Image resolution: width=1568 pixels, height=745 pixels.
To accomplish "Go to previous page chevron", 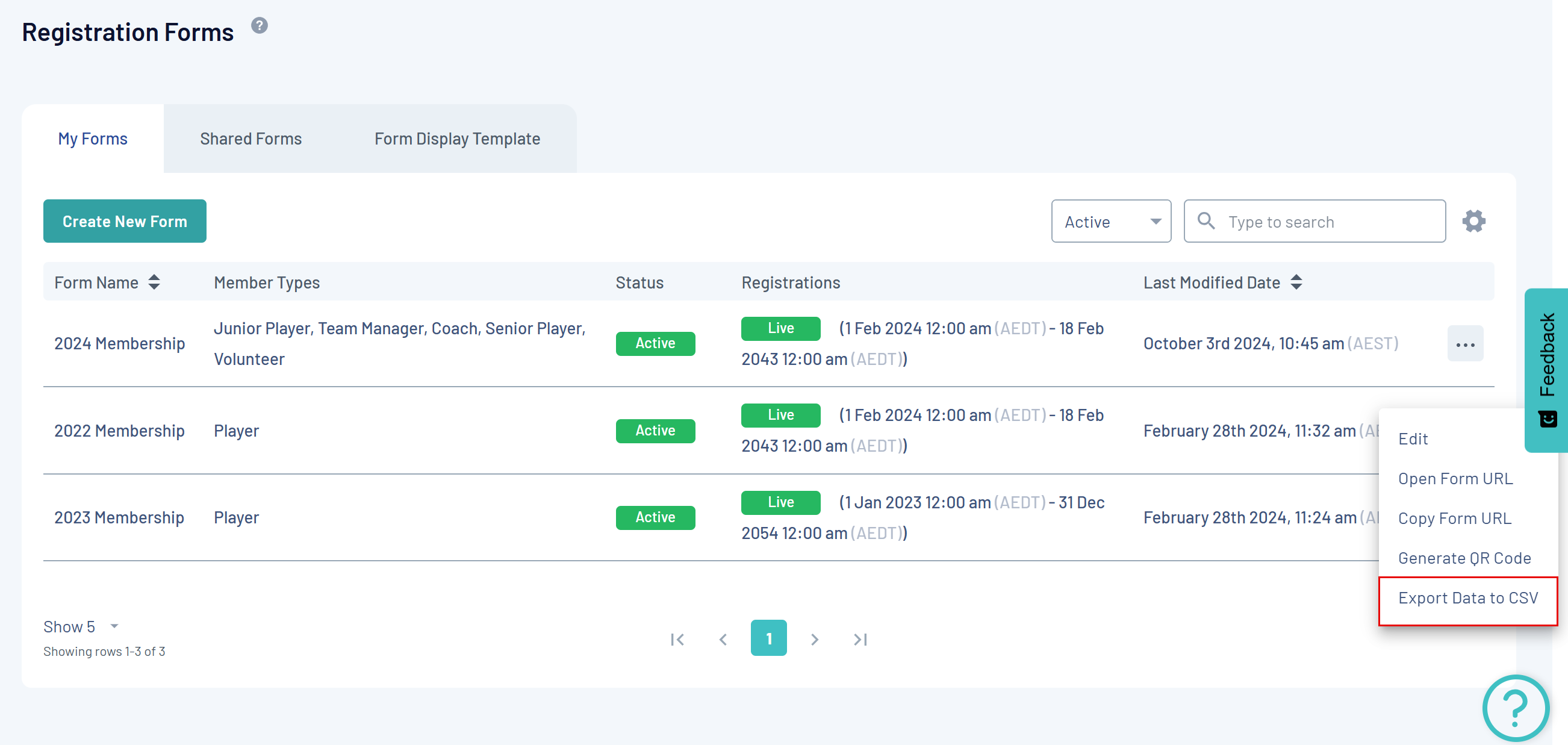I will click(x=723, y=639).
